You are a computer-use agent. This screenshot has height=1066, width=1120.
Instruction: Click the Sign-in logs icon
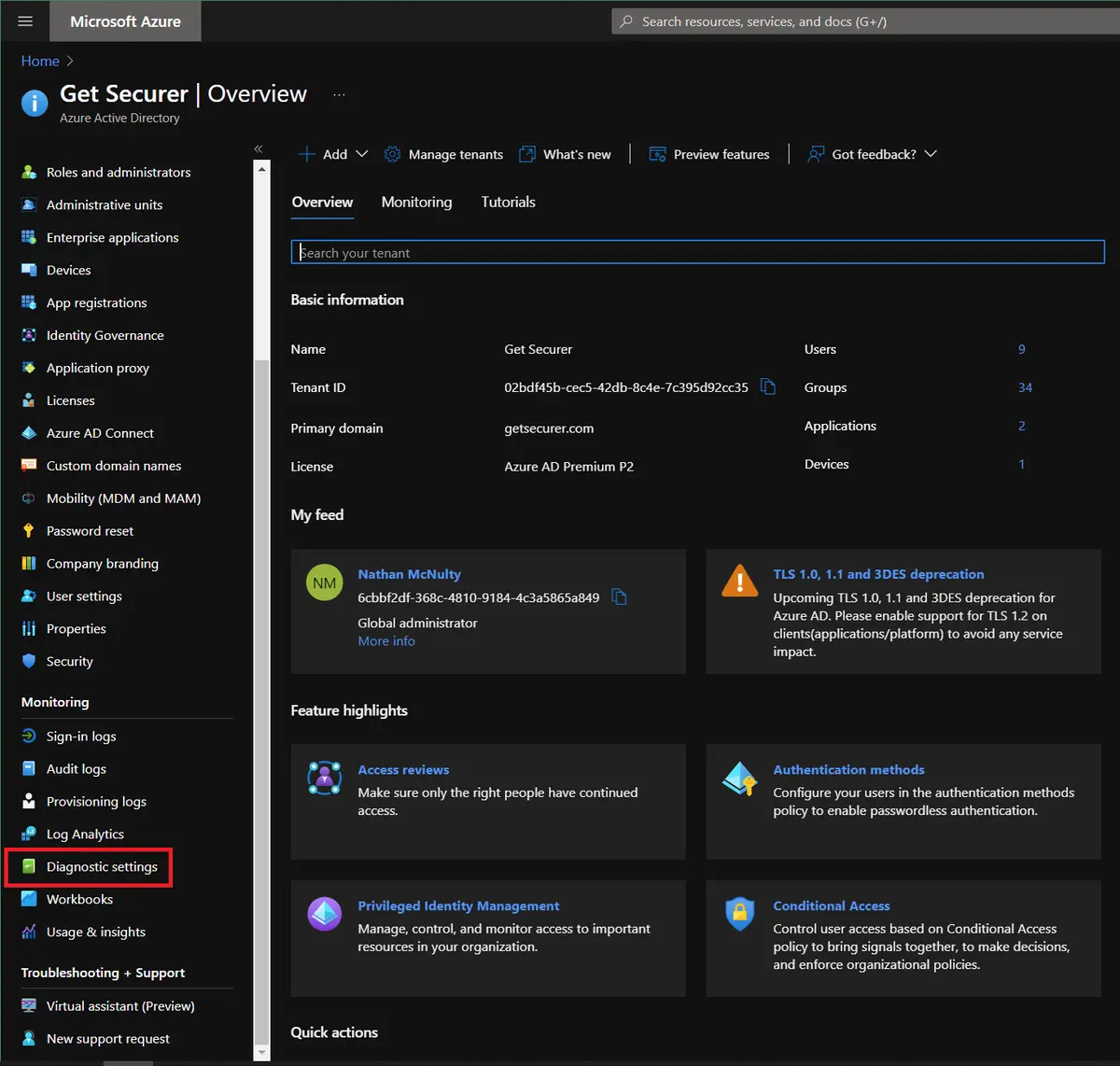[x=29, y=736]
